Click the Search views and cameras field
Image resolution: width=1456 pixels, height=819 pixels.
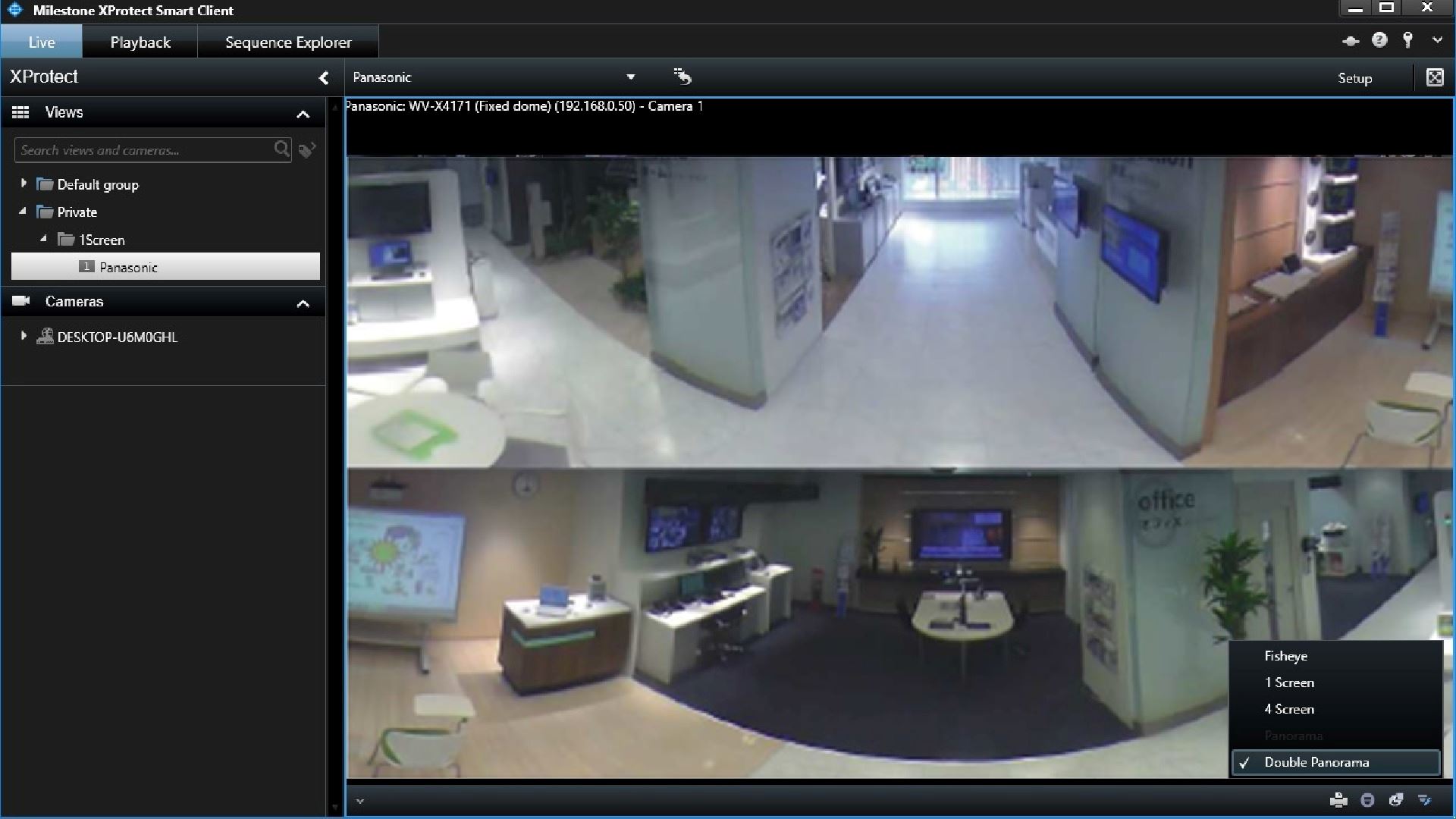coord(144,150)
